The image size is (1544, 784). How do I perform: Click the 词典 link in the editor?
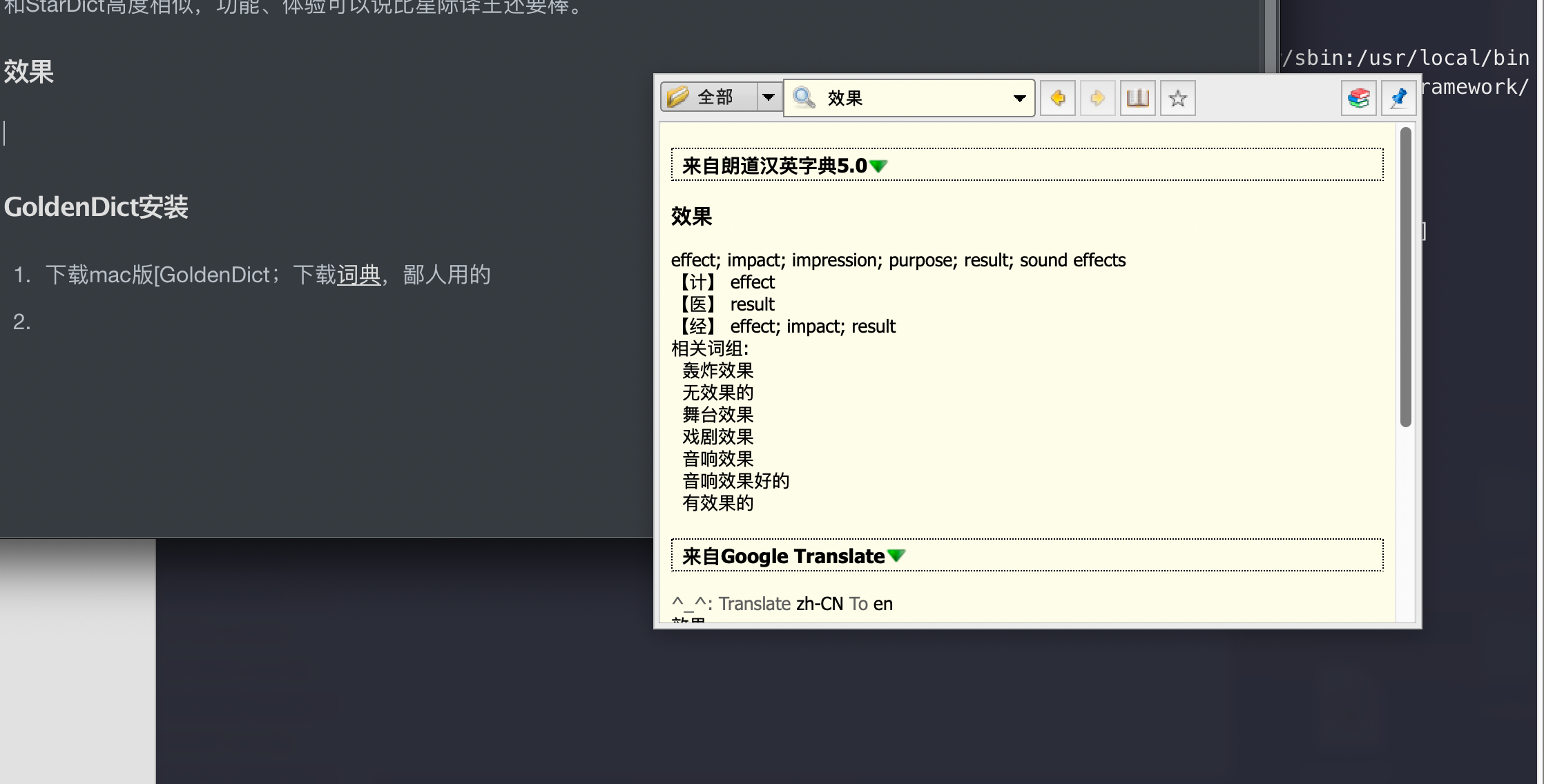point(358,275)
